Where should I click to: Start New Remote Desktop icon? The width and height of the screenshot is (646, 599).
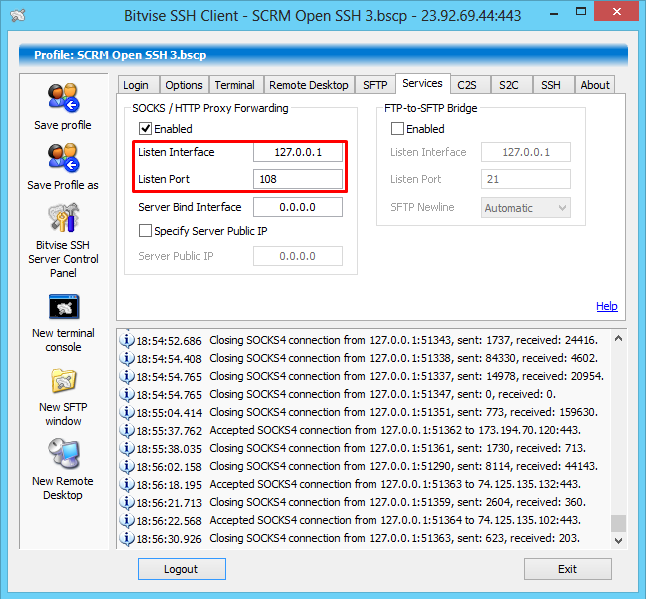pos(64,454)
